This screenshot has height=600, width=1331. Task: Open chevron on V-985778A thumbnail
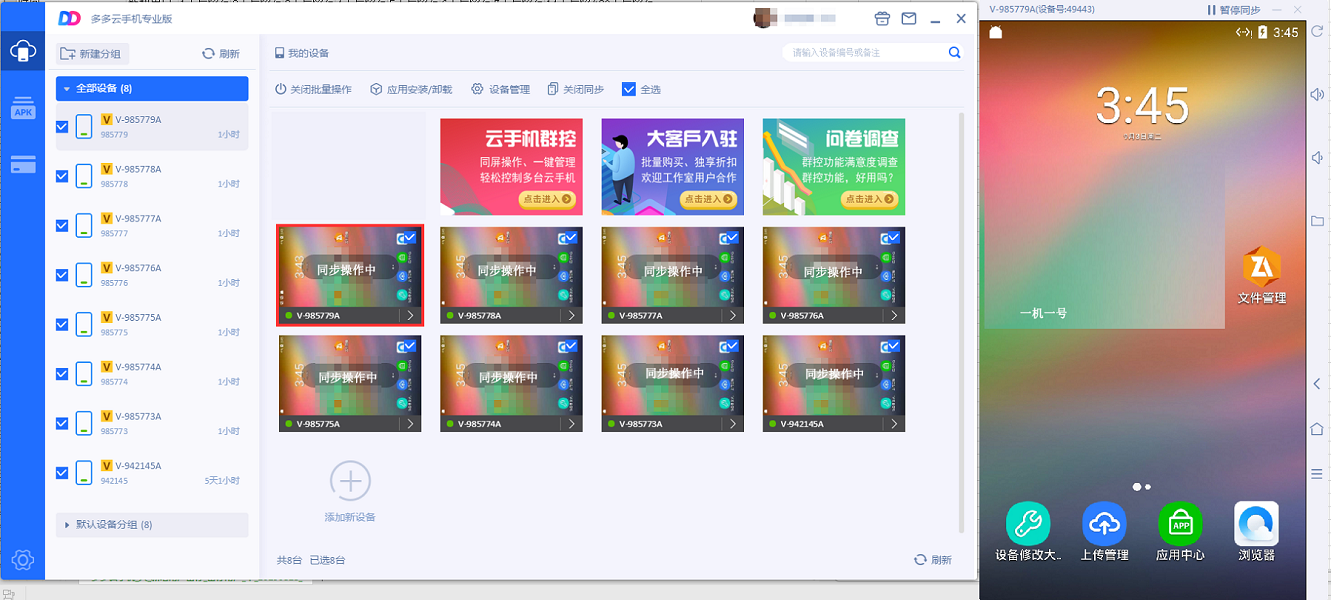[571, 315]
